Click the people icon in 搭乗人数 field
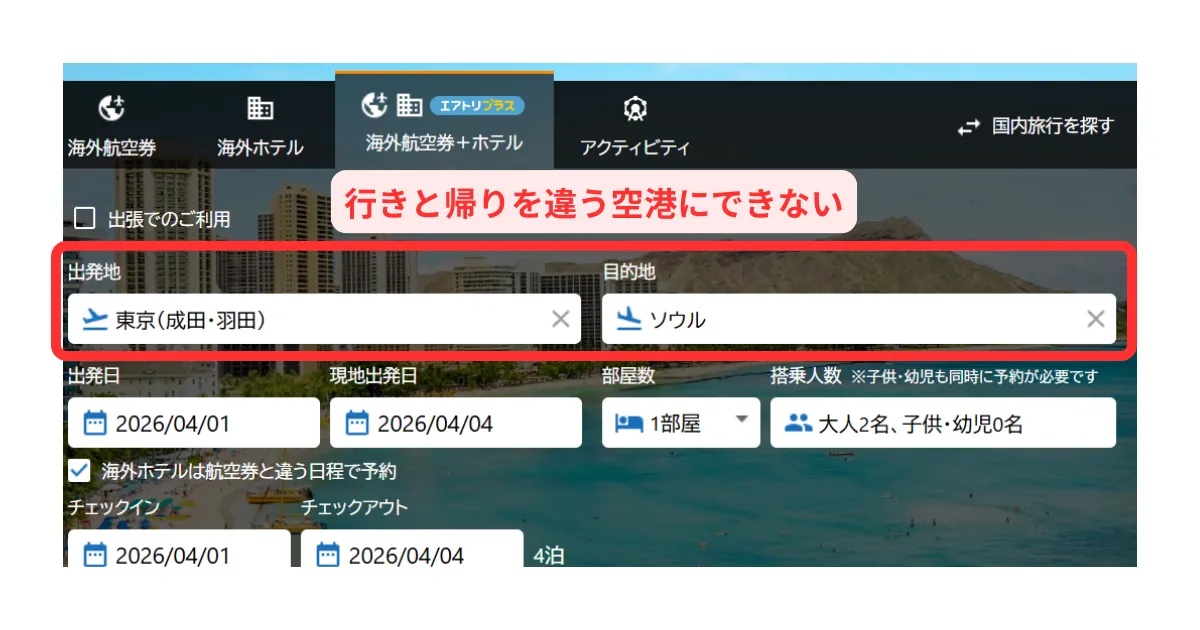This screenshot has width=1200, height=630. coord(798,423)
